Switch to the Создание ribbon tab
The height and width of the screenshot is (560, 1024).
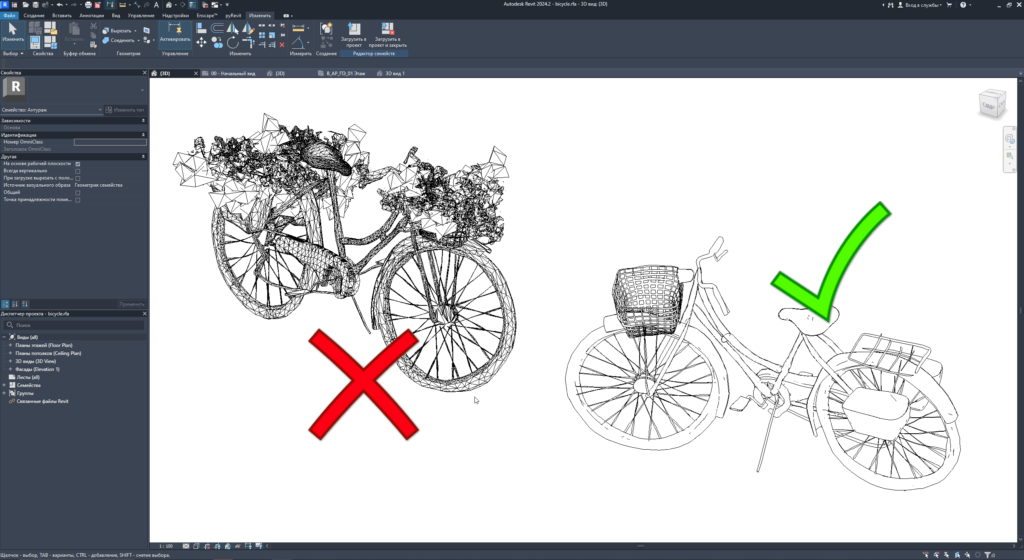tap(34, 15)
